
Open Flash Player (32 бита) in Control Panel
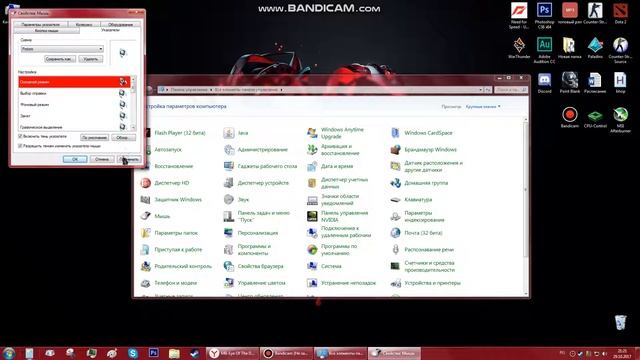(x=173, y=133)
